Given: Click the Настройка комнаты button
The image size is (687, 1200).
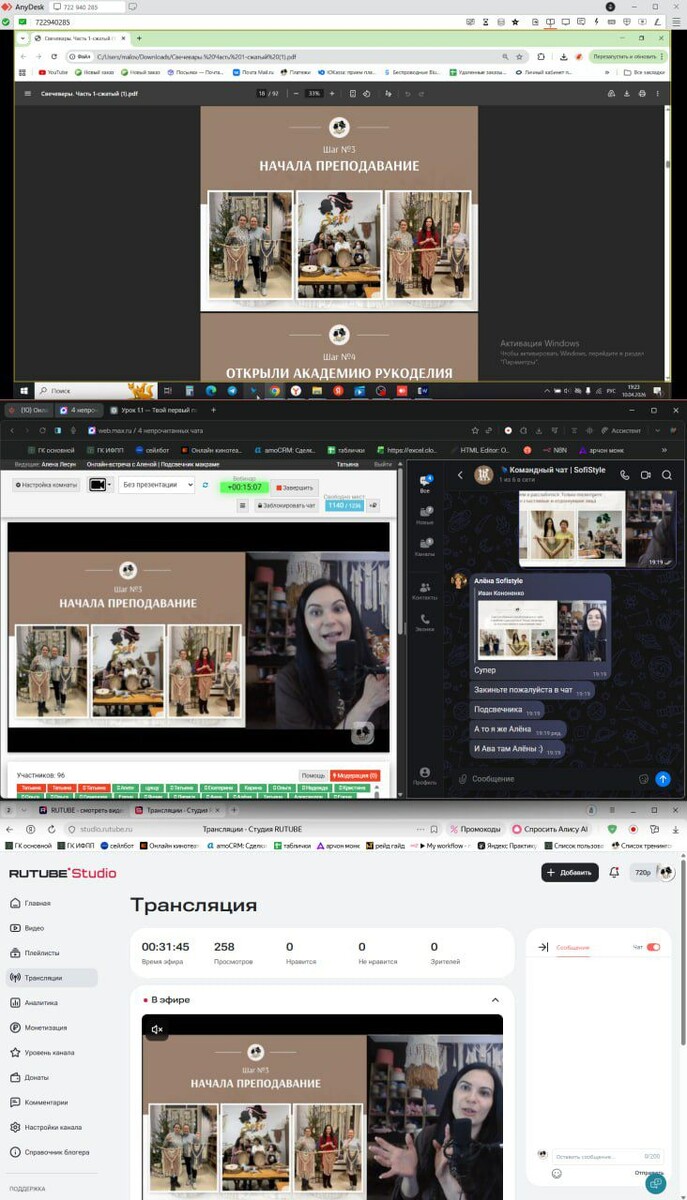Looking at the screenshot, I should pyautogui.click(x=45, y=485).
